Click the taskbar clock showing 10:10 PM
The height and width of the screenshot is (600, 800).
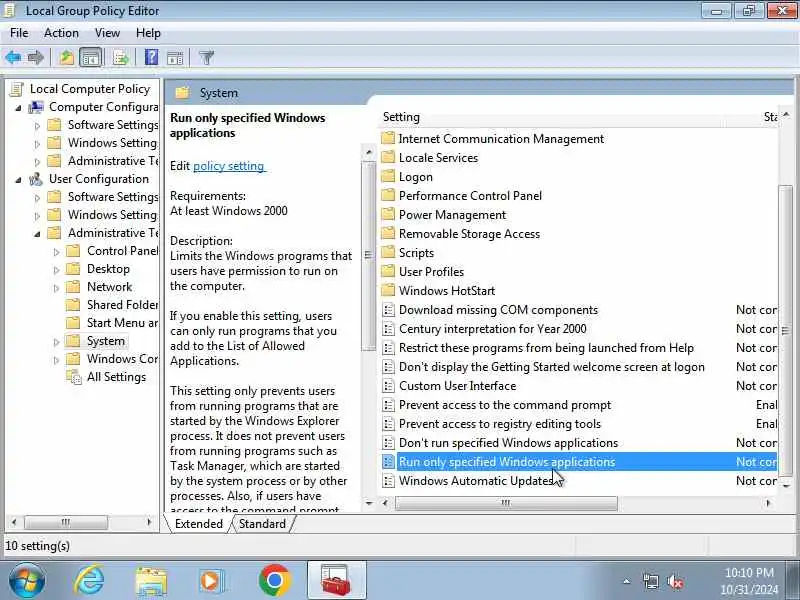(749, 573)
